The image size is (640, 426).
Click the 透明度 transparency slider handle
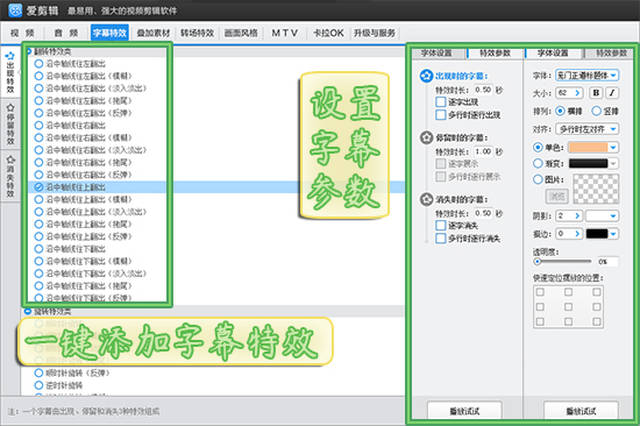coord(538,261)
